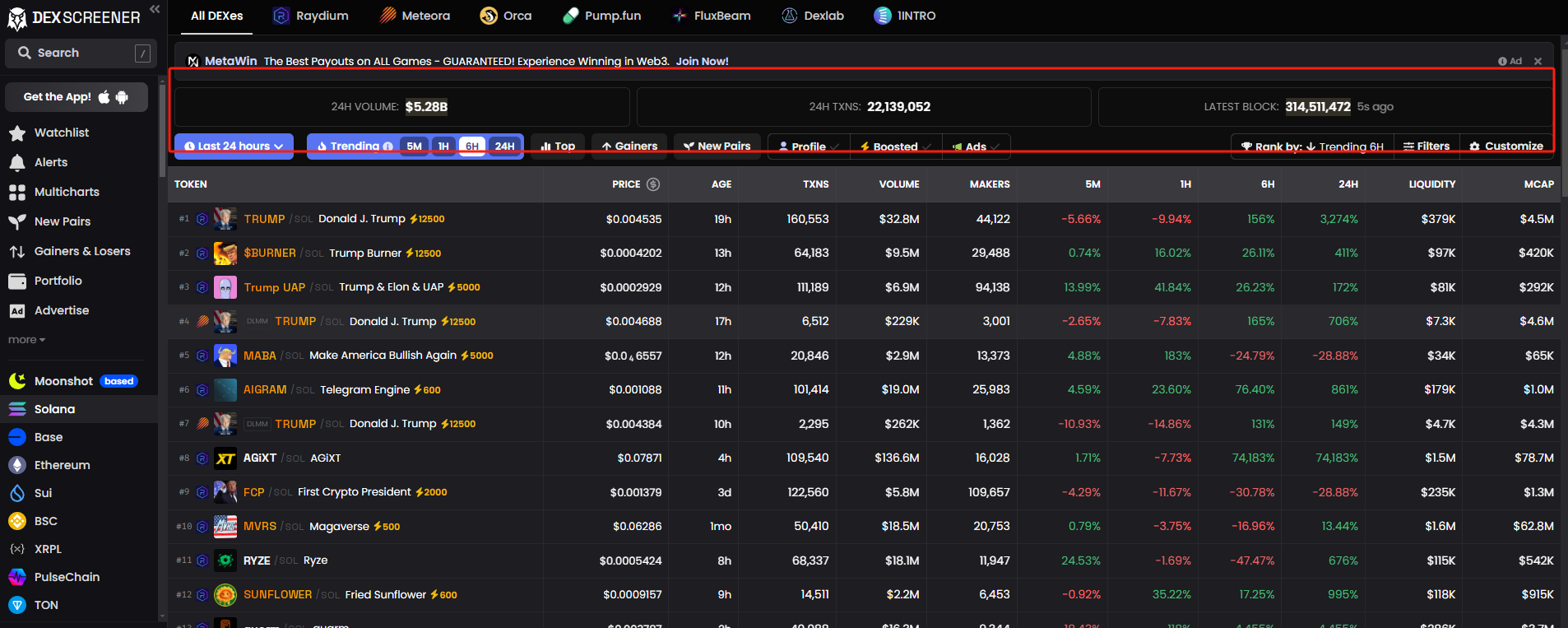Open New Pairs sprout icon in sidebar
This screenshot has height=628, width=1568.
coord(17,221)
